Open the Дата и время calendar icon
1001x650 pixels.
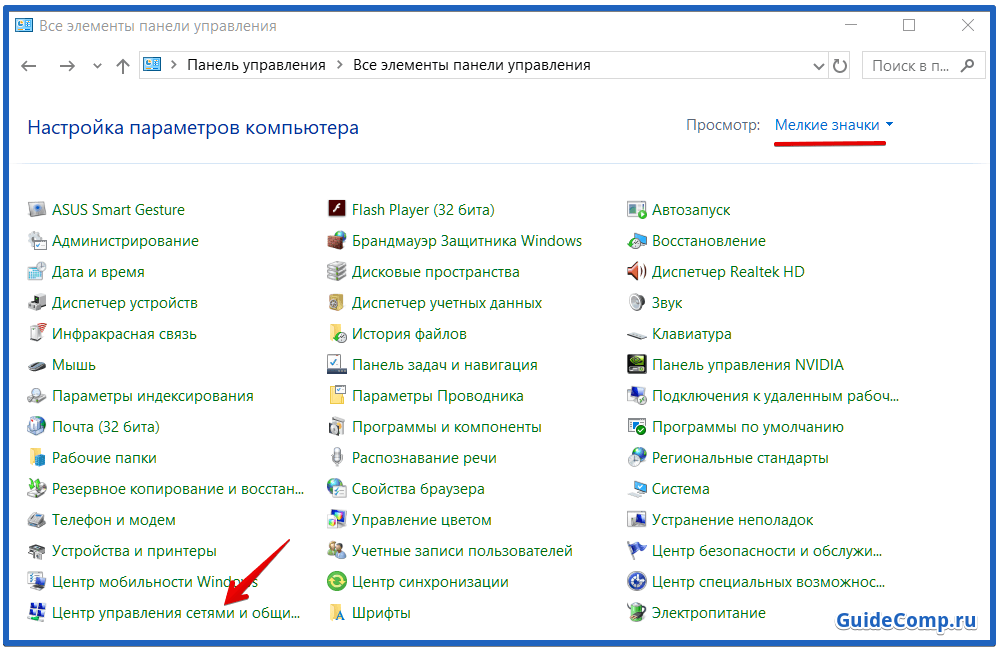pyautogui.click(x=37, y=271)
